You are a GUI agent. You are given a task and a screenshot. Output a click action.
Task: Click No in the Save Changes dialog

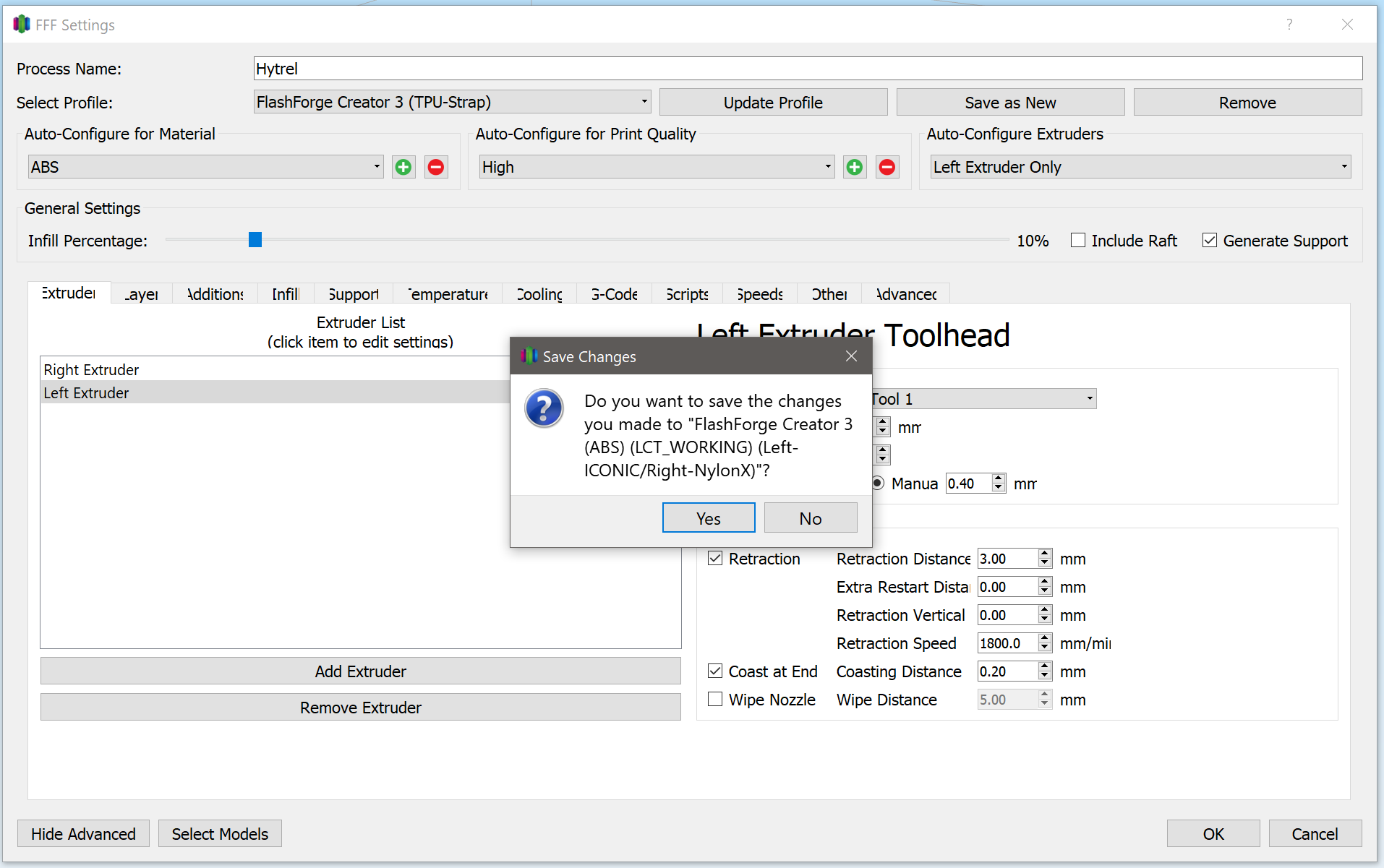coord(811,518)
